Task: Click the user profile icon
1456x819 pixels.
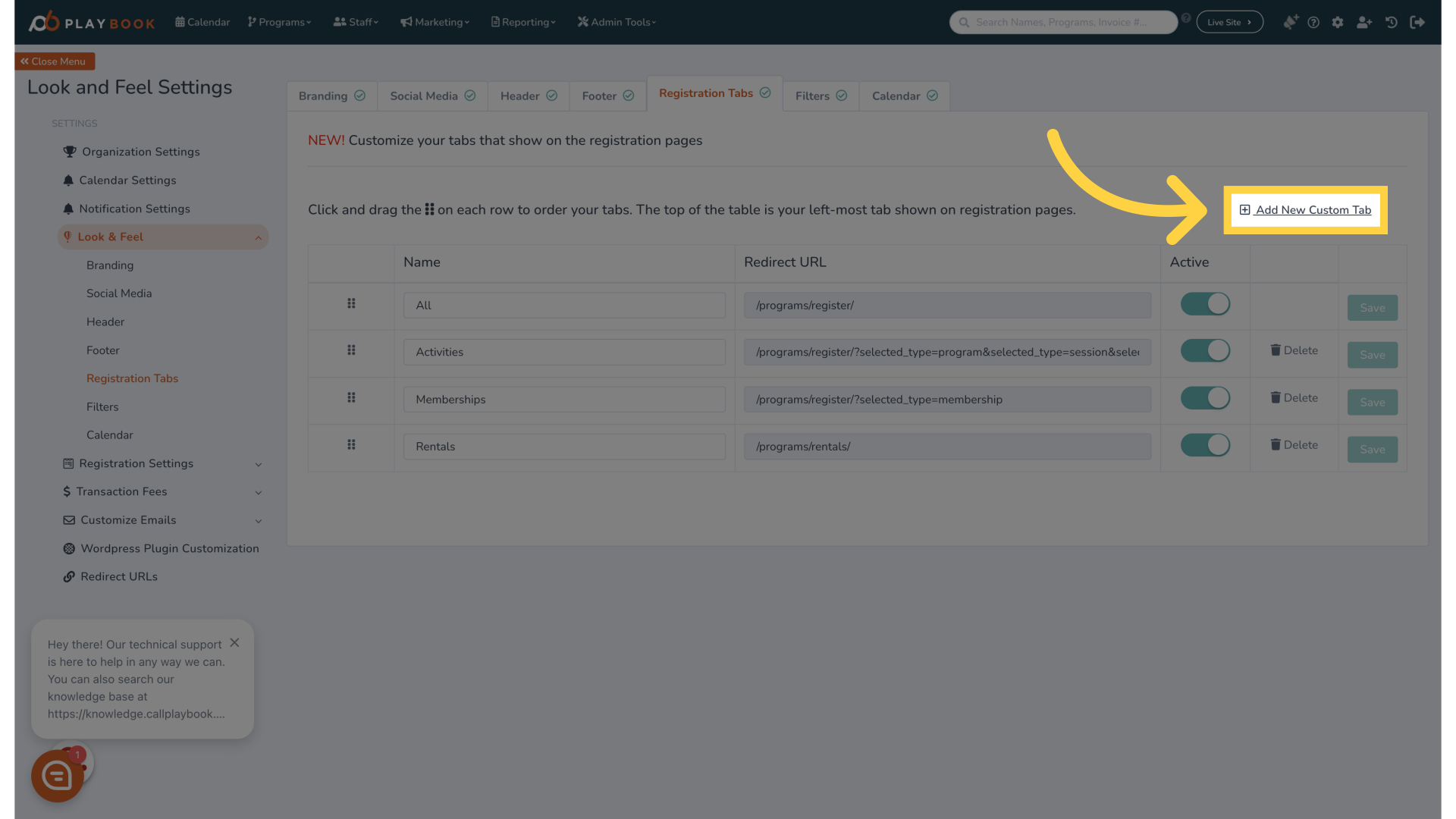Action: tap(1364, 22)
